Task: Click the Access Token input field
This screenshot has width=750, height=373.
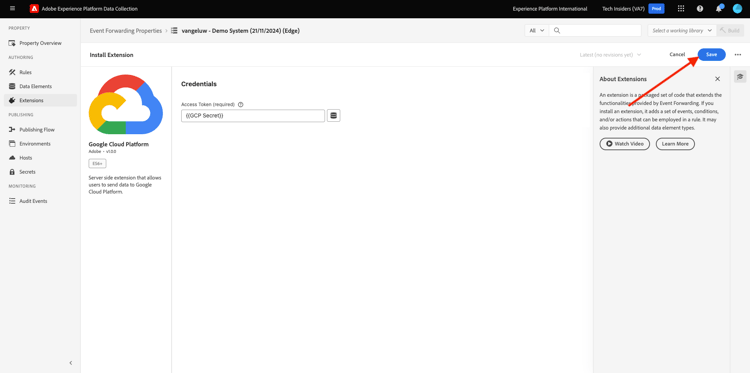Action: coord(253,116)
